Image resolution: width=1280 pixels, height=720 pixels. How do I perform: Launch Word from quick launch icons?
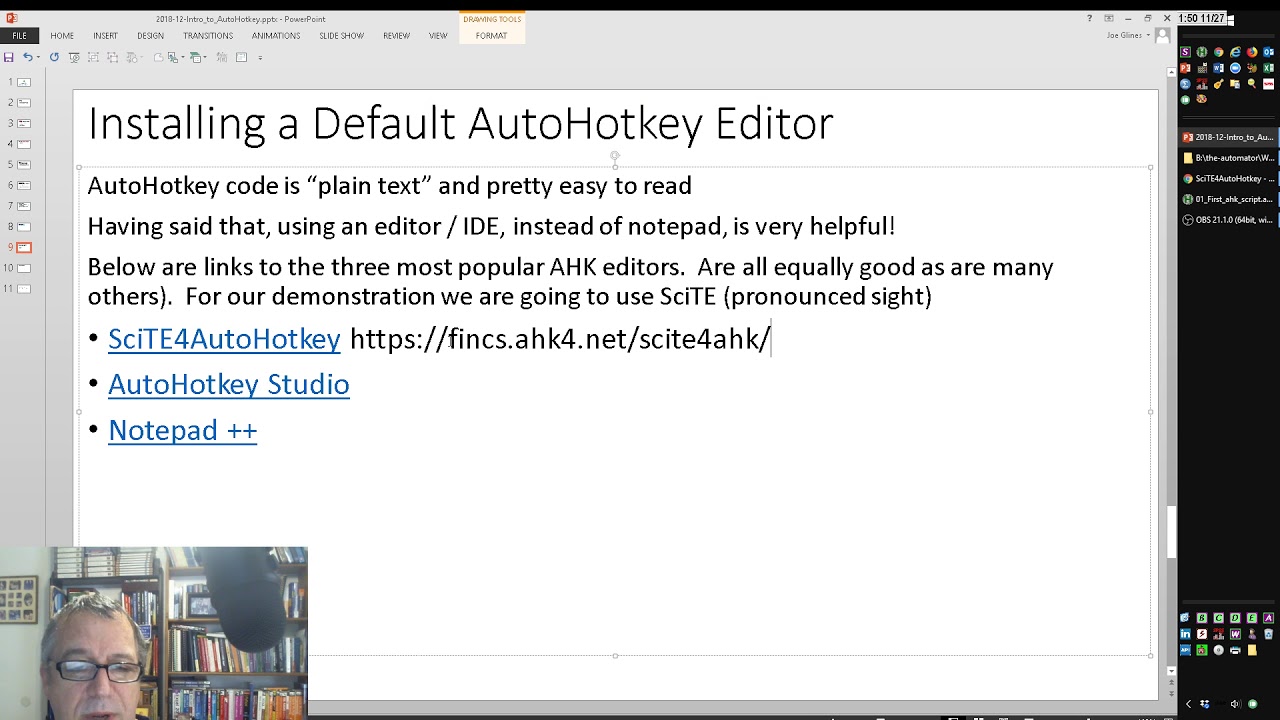(x=1218, y=68)
